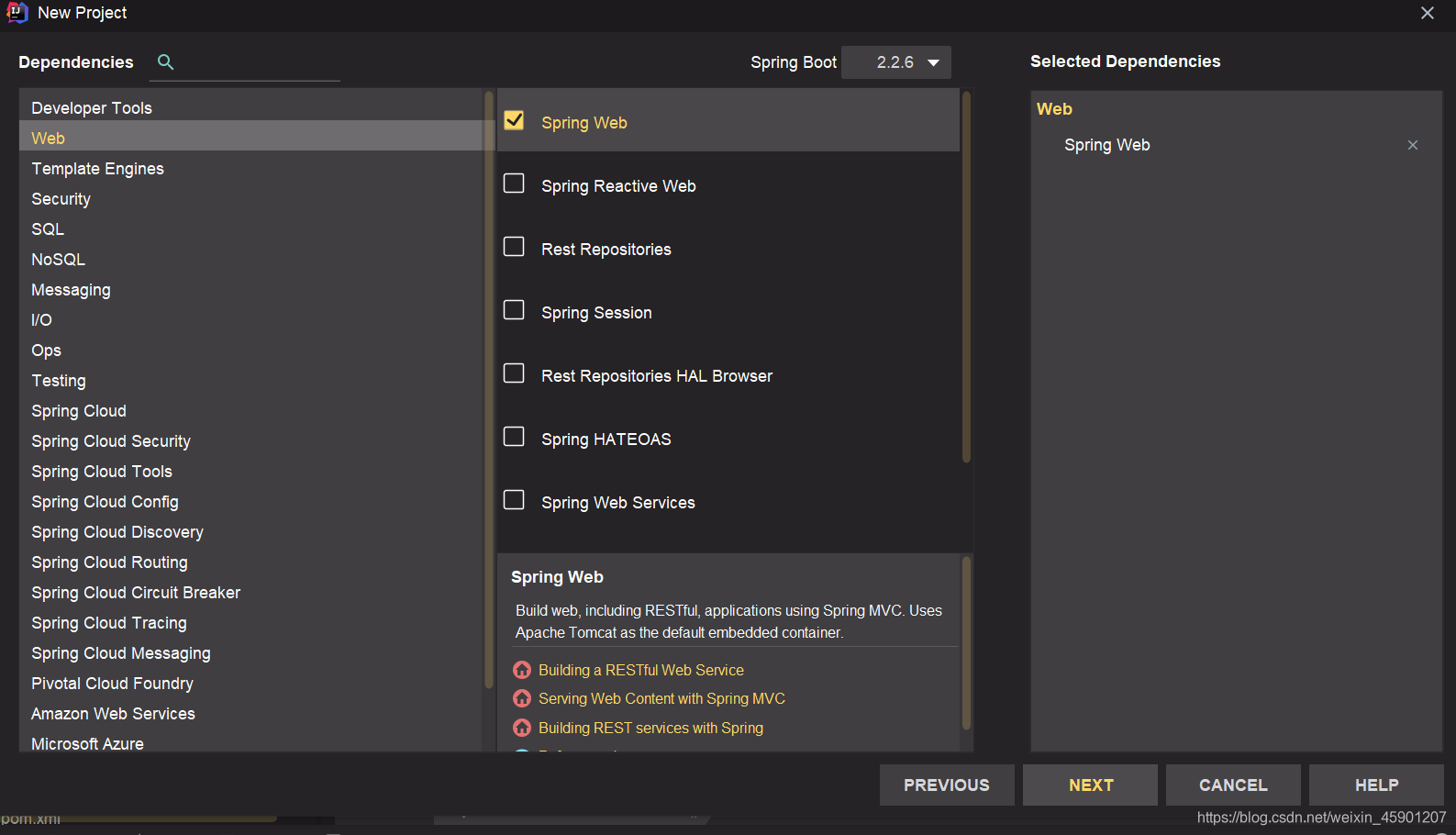Click the dependency list scrollbar
Image resolution: width=1456 pixels, height=835 pixels.
click(966, 277)
